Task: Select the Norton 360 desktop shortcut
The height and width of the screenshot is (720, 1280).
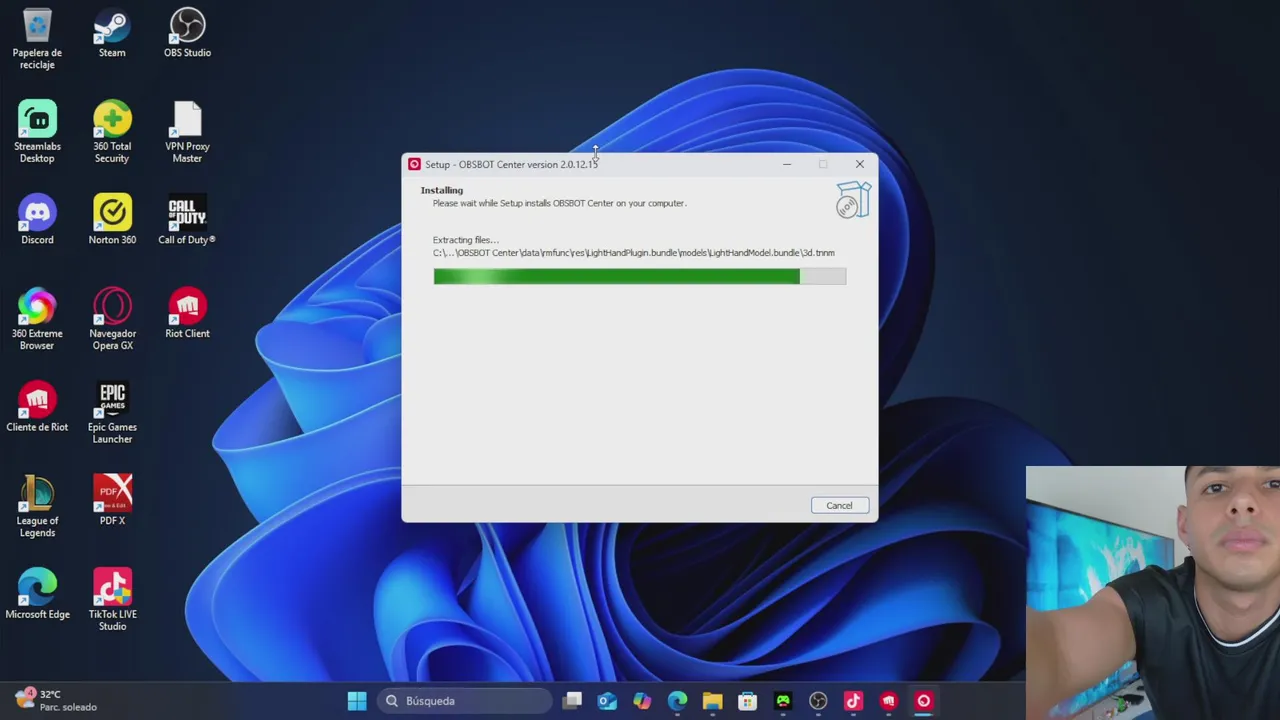Action: pyautogui.click(x=112, y=220)
